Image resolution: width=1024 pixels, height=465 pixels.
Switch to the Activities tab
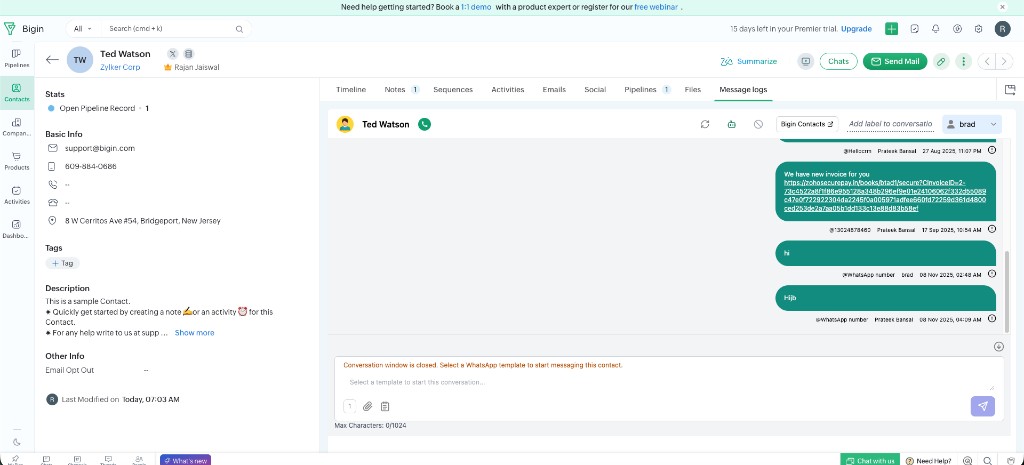[x=507, y=89]
